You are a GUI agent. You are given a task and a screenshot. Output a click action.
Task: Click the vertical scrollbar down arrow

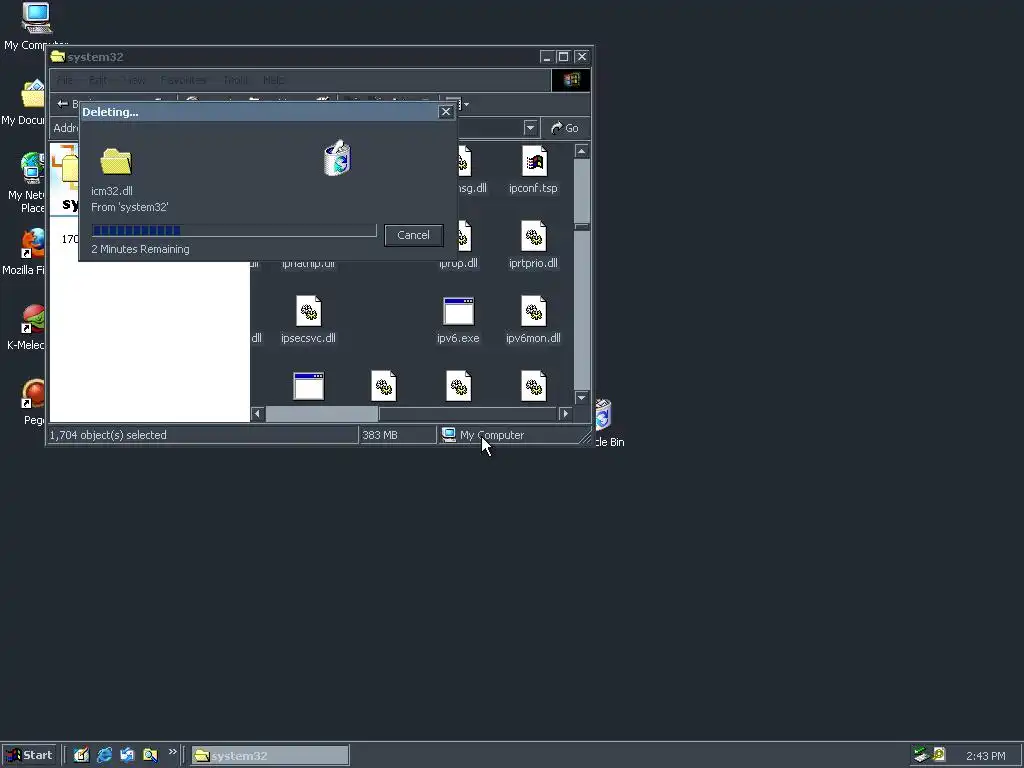point(581,397)
